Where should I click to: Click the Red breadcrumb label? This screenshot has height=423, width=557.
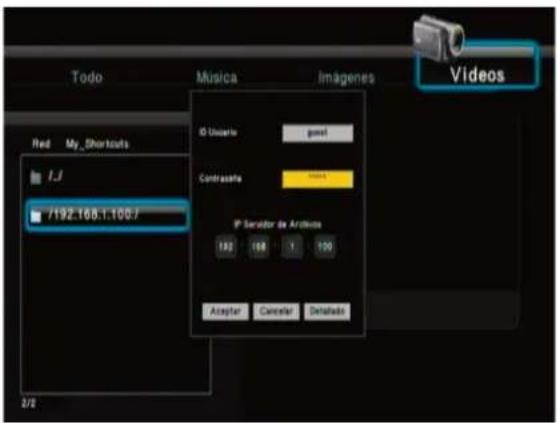pyautogui.click(x=41, y=144)
